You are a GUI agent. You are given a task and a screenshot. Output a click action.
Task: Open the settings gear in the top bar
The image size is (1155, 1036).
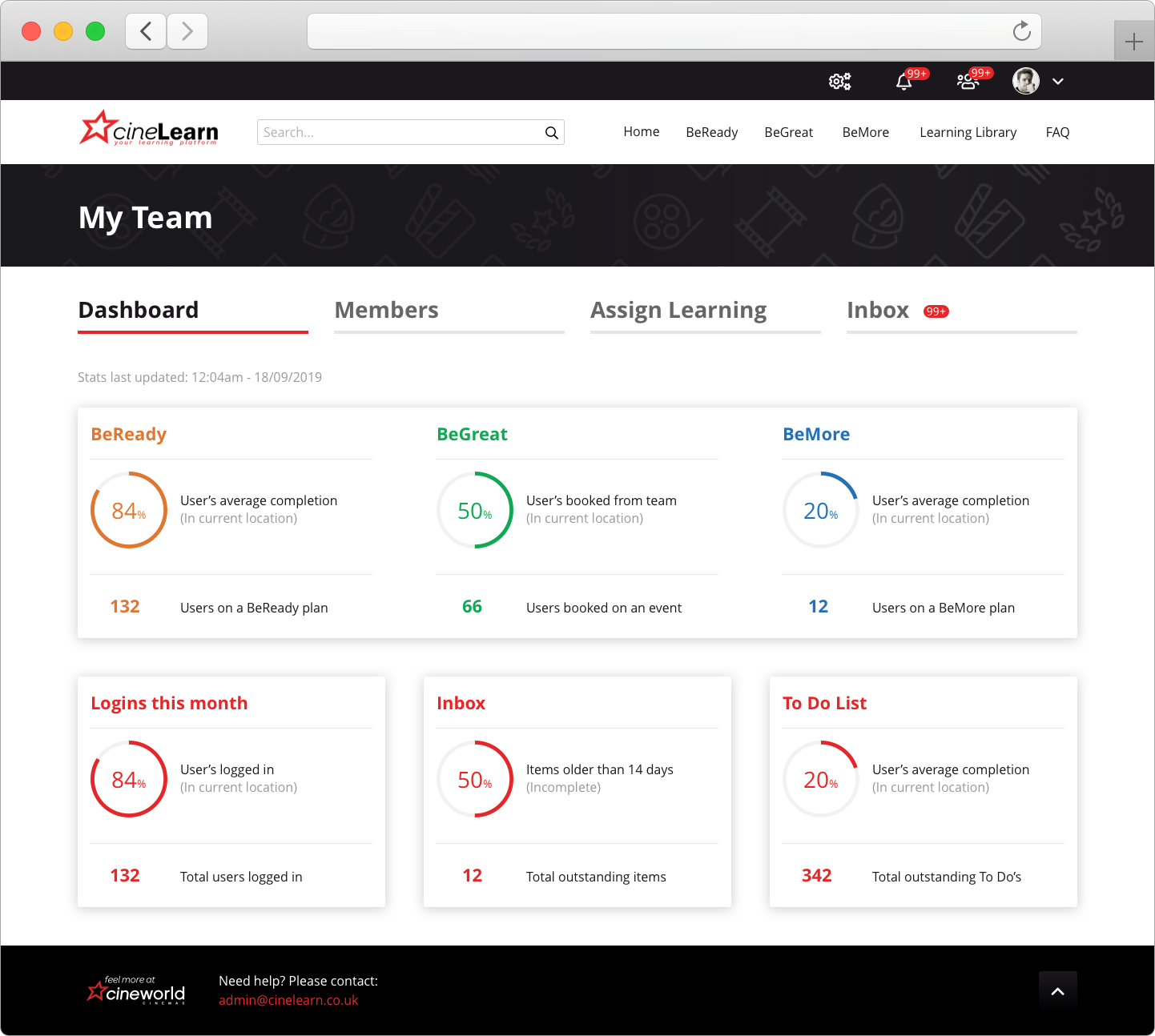point(839,81)
